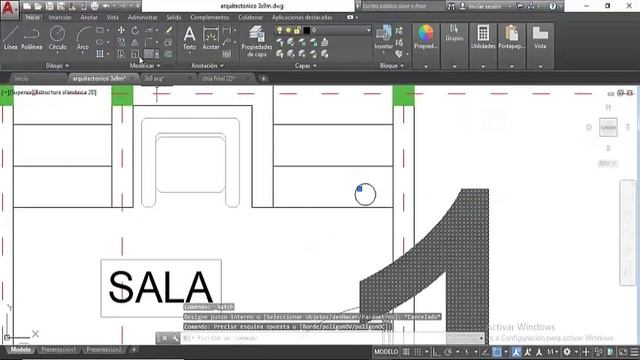
Task: Choose the Mirror (Simetría) tool
Action: click(x=135, y=42)
